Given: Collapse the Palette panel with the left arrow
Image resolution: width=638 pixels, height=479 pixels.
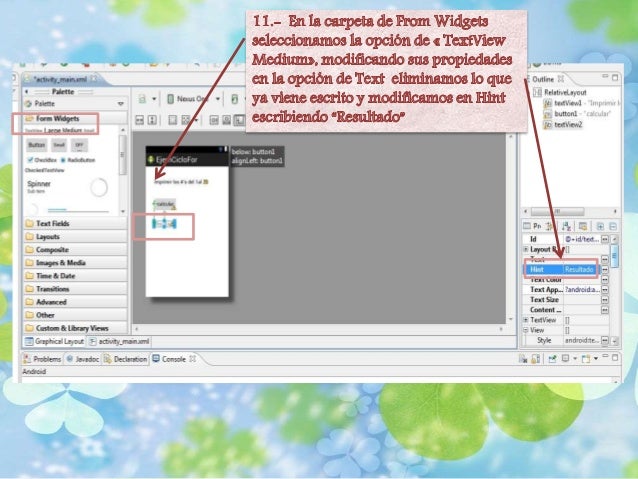Looking at the screenshot, I should pos(26,92).
